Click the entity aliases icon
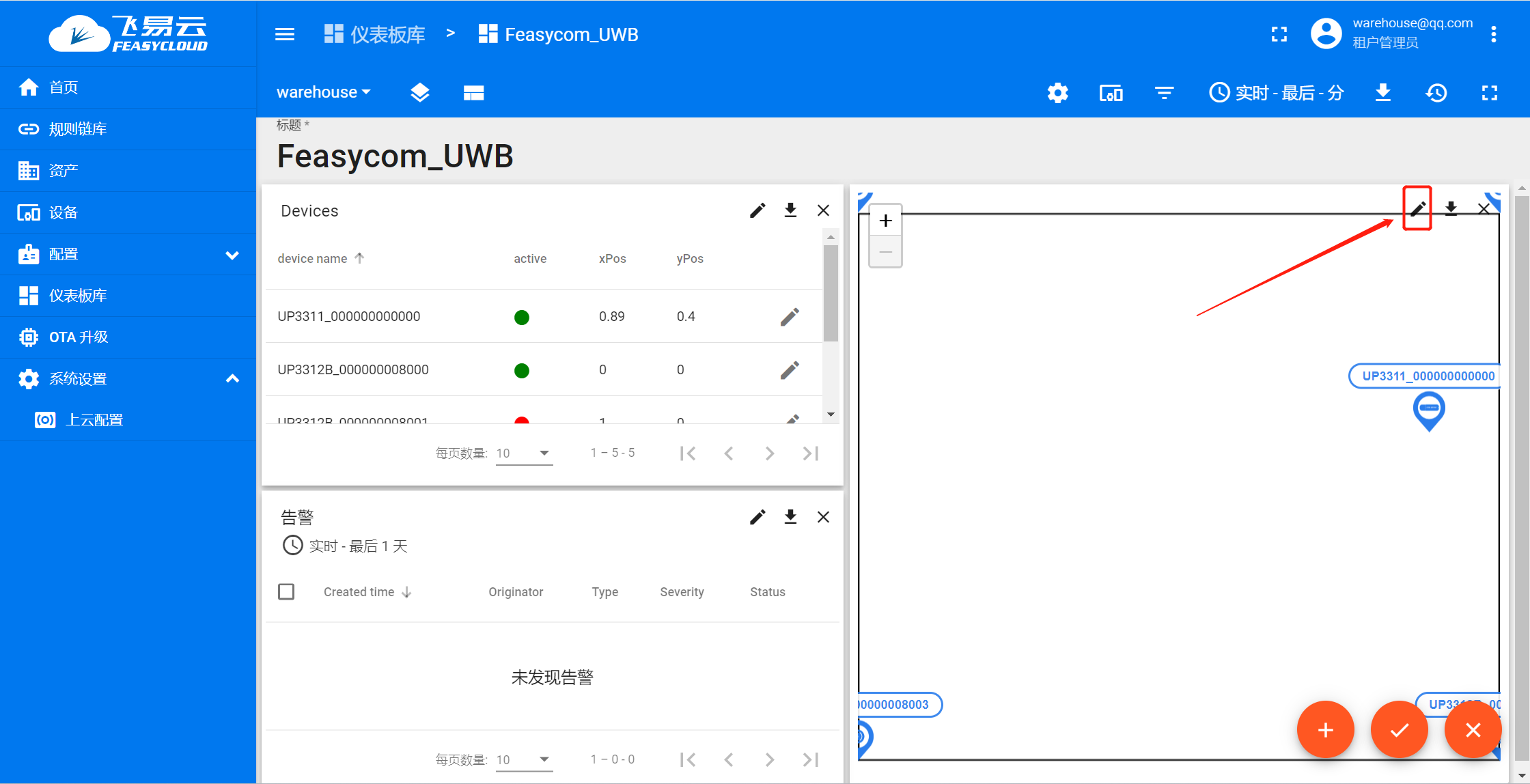1530x784 pixels. coord(1111,93)
